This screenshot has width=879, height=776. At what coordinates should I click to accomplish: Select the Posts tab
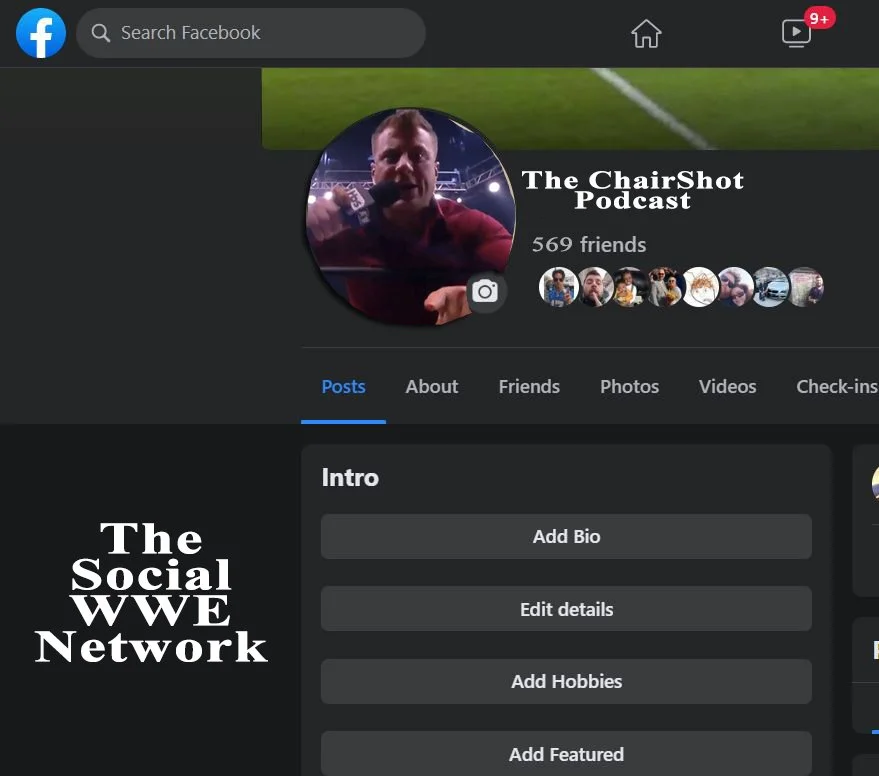[344, 386]
